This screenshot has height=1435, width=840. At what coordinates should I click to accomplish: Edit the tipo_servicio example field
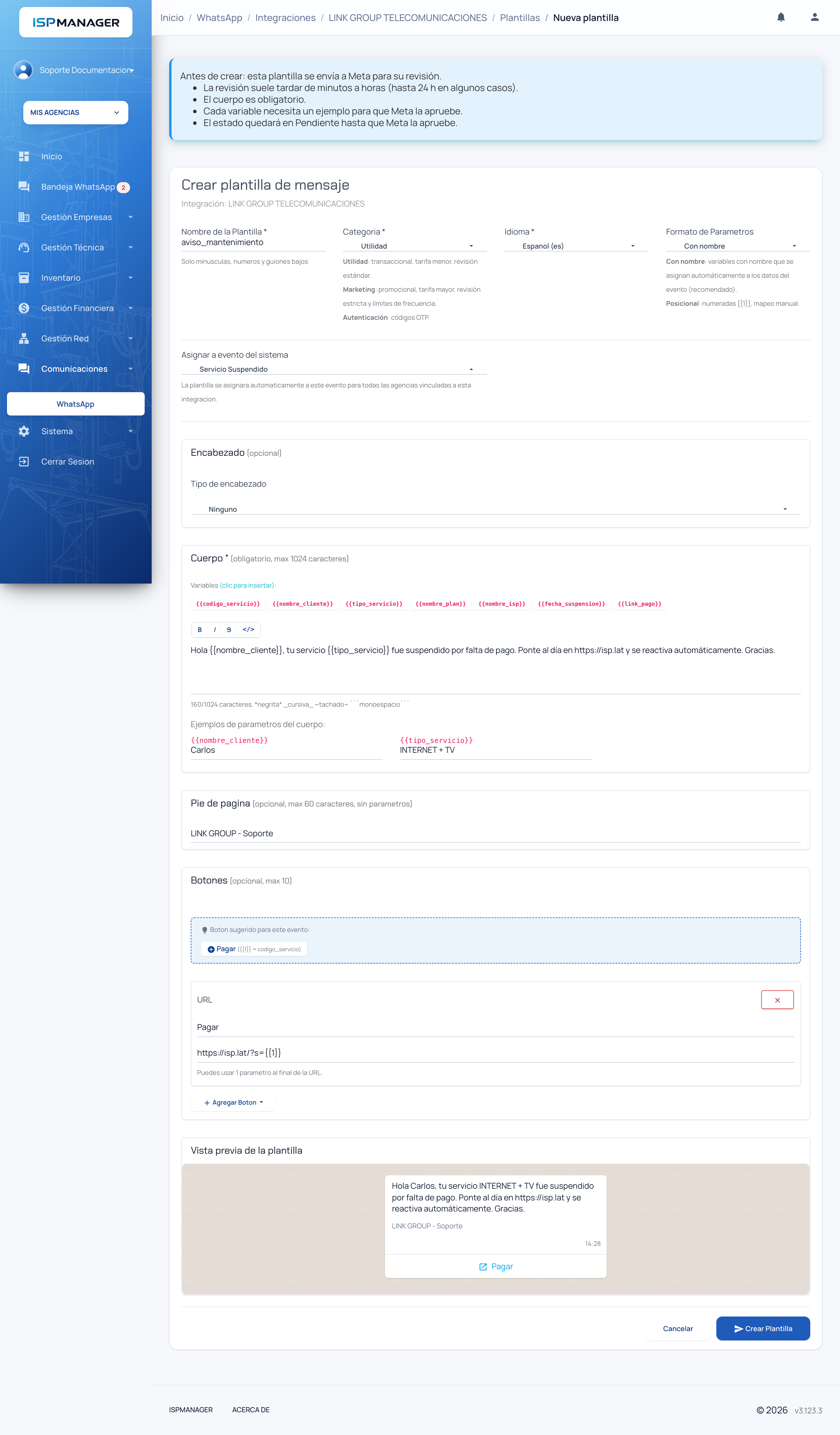coord(496,750)
